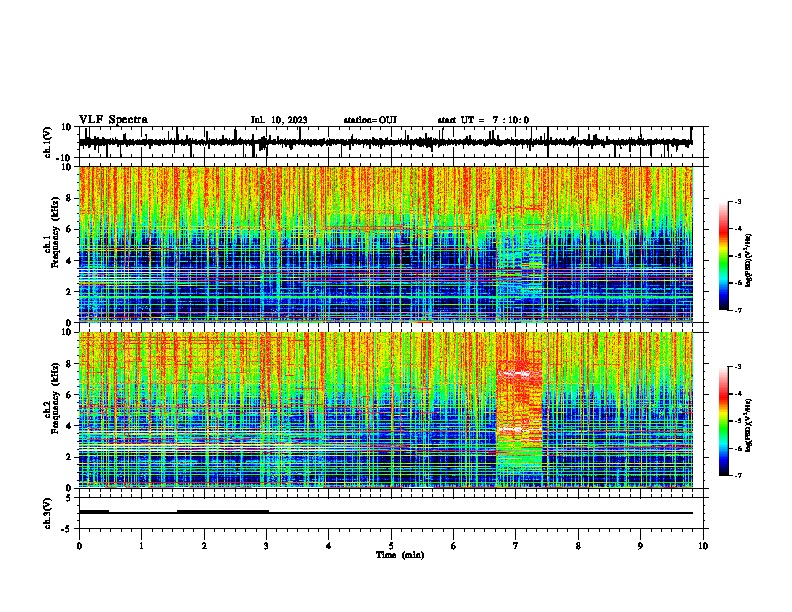Viewport: 792px width, 612px height.
Task: Click the "Time (min)" x-axis label
Action: (400, 555)
